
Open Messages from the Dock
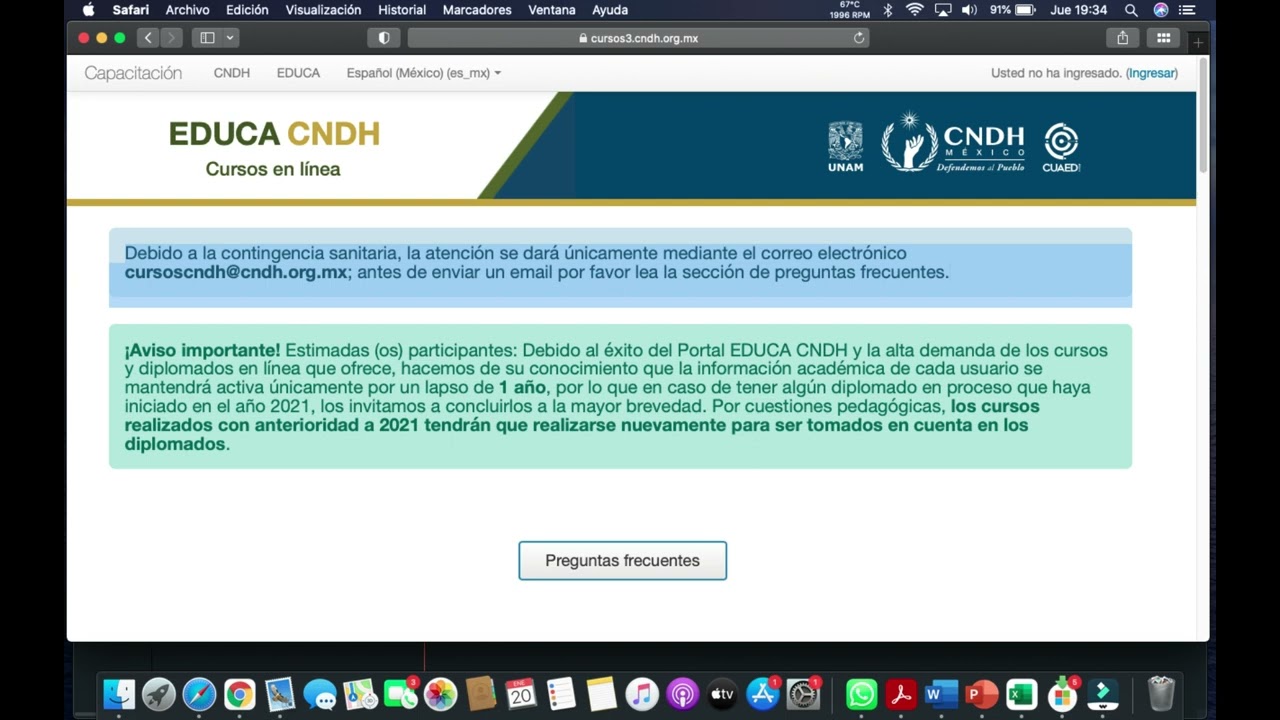click(320, 693)
